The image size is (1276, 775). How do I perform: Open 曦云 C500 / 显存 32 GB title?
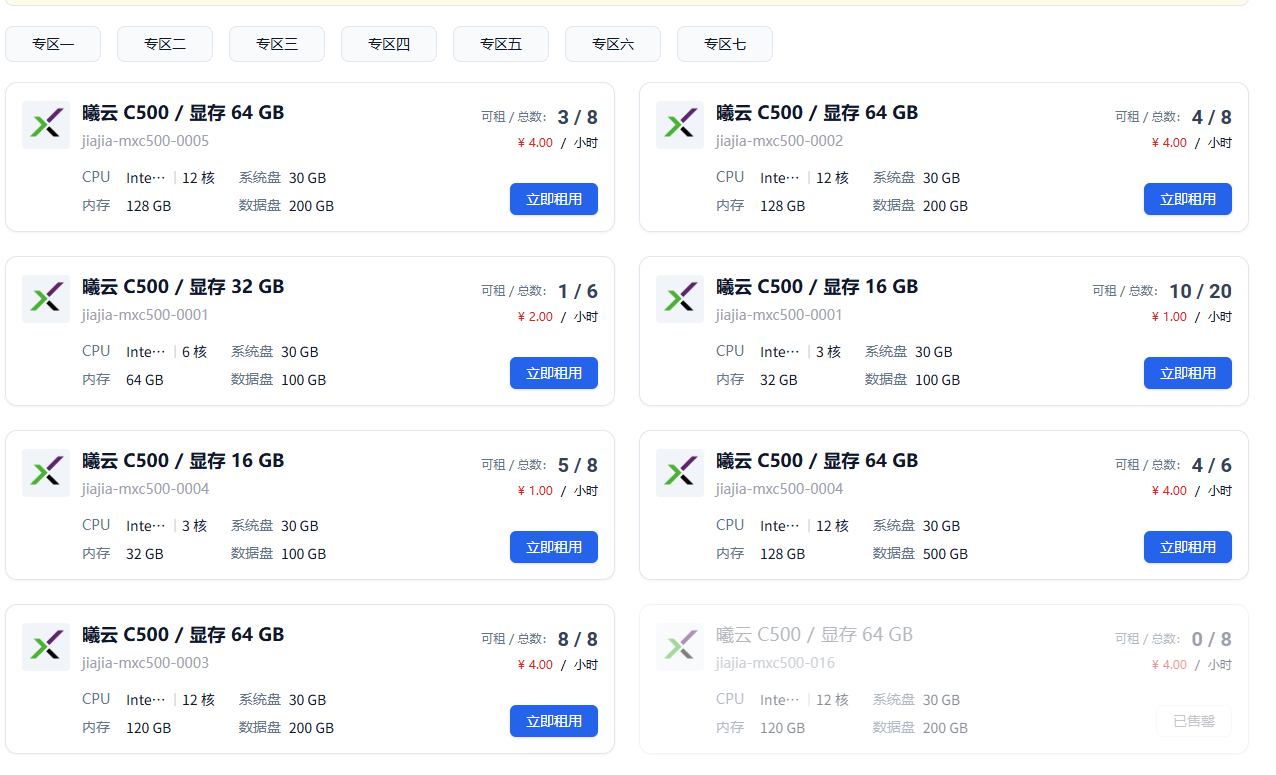click(x=183, y=287)
